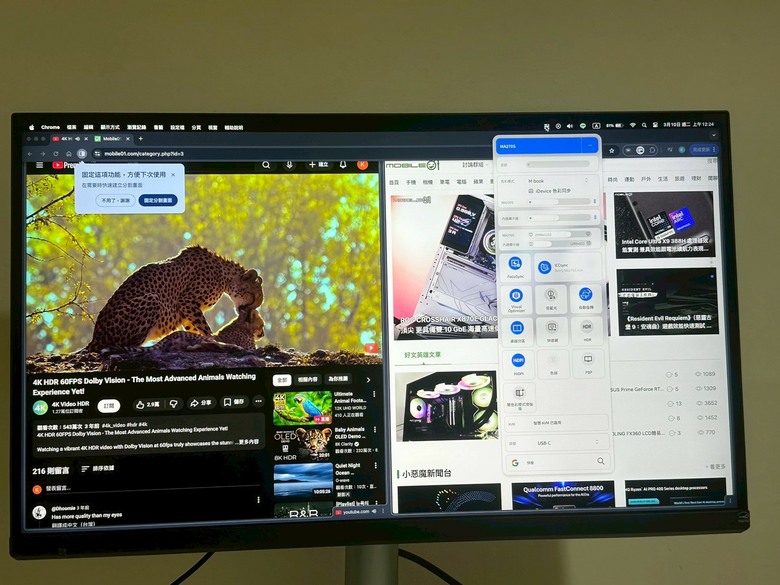780x585 pixels.
Task: Adjust the volume slider in panel
Action: pos(557,164)
